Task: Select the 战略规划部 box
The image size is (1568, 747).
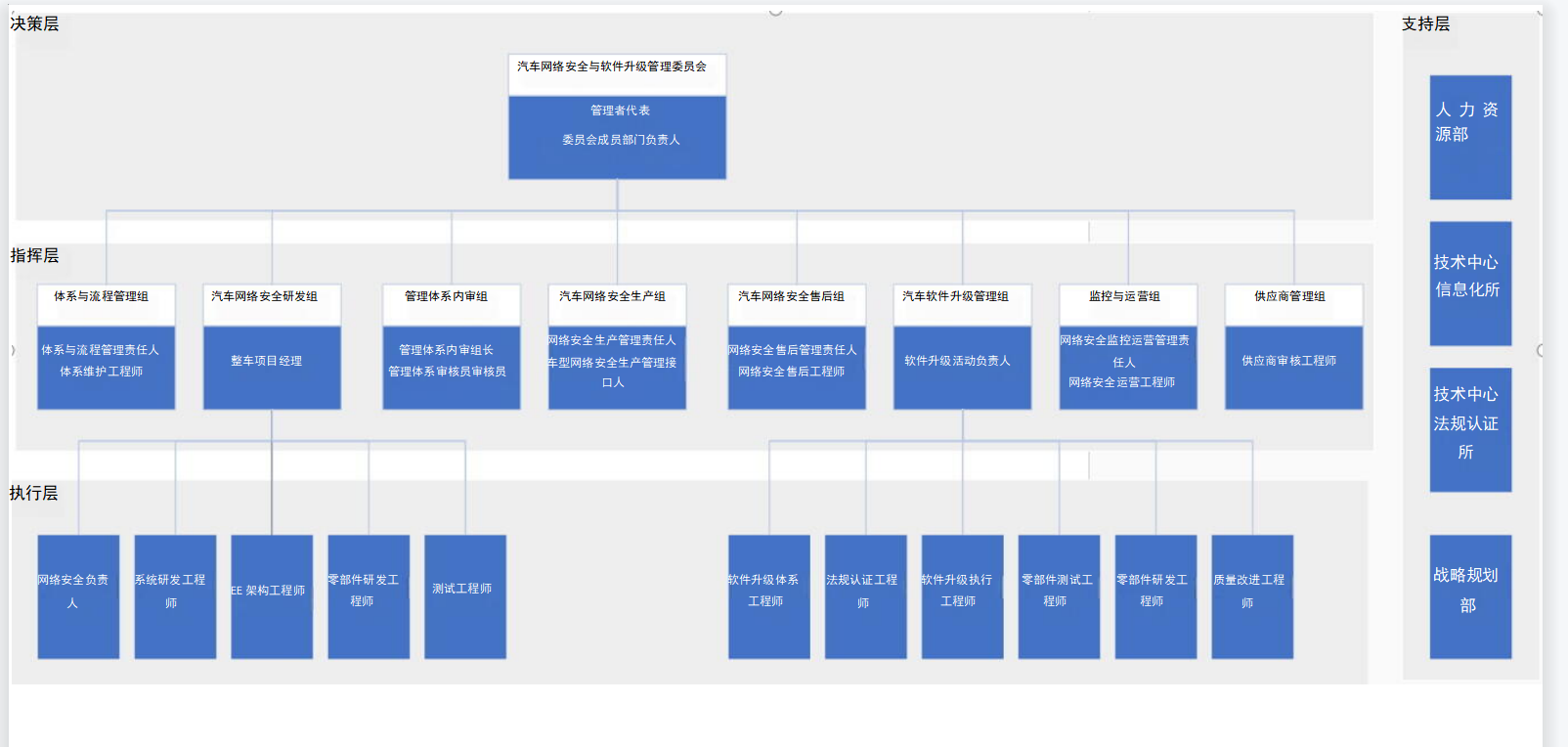Action: (x=1469, y=596)
